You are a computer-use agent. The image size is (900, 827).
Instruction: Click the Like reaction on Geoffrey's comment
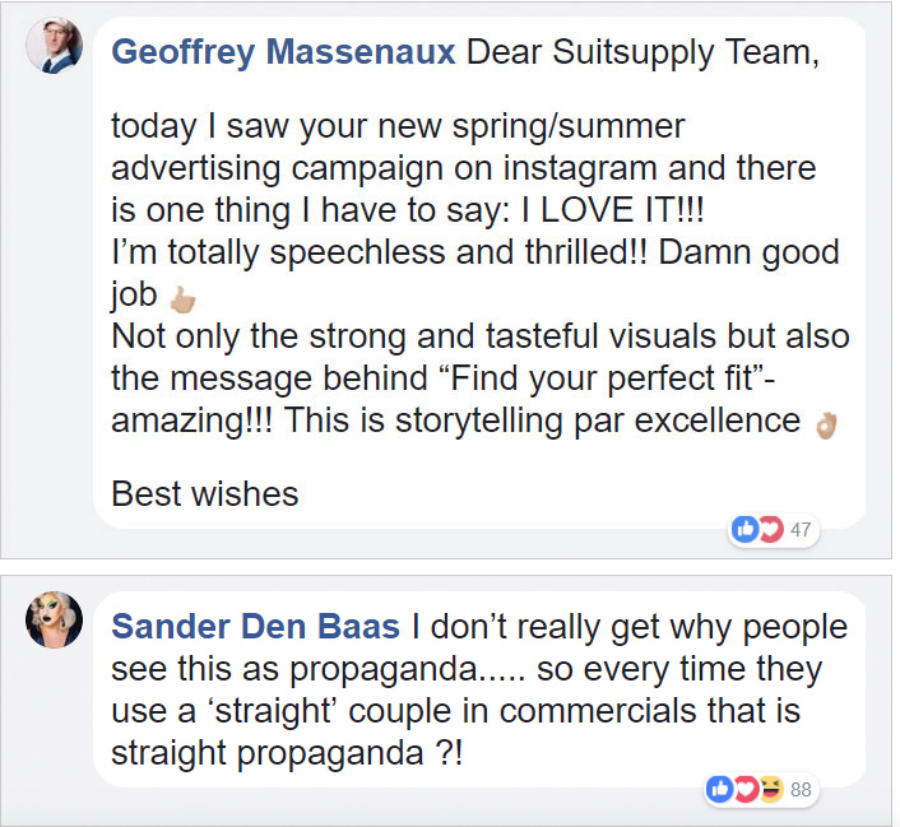pyautogui.click(x=745, y=530)
